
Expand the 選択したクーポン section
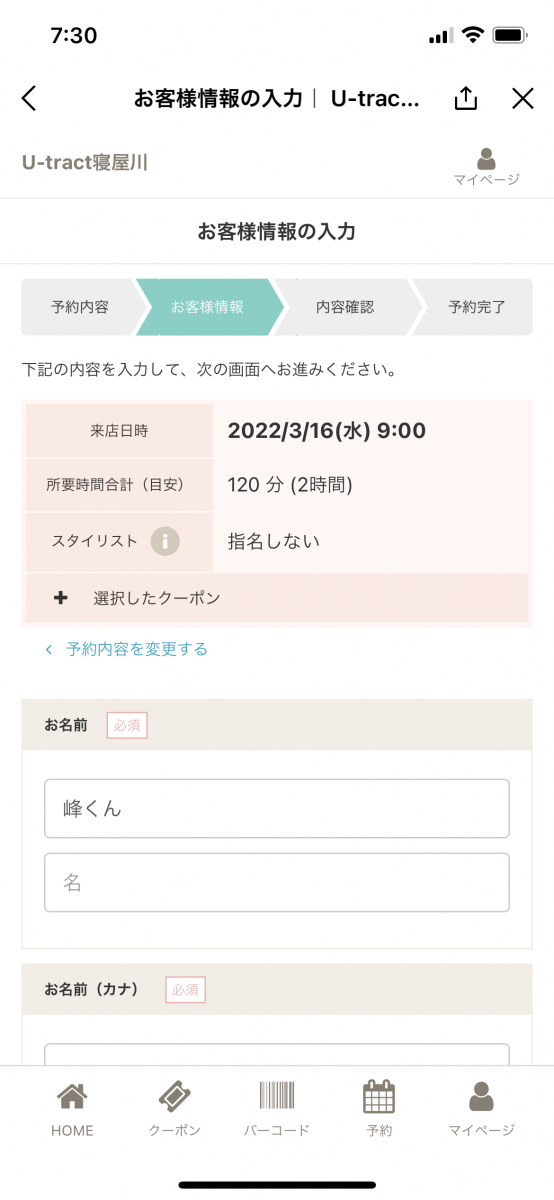click(277, 598)
